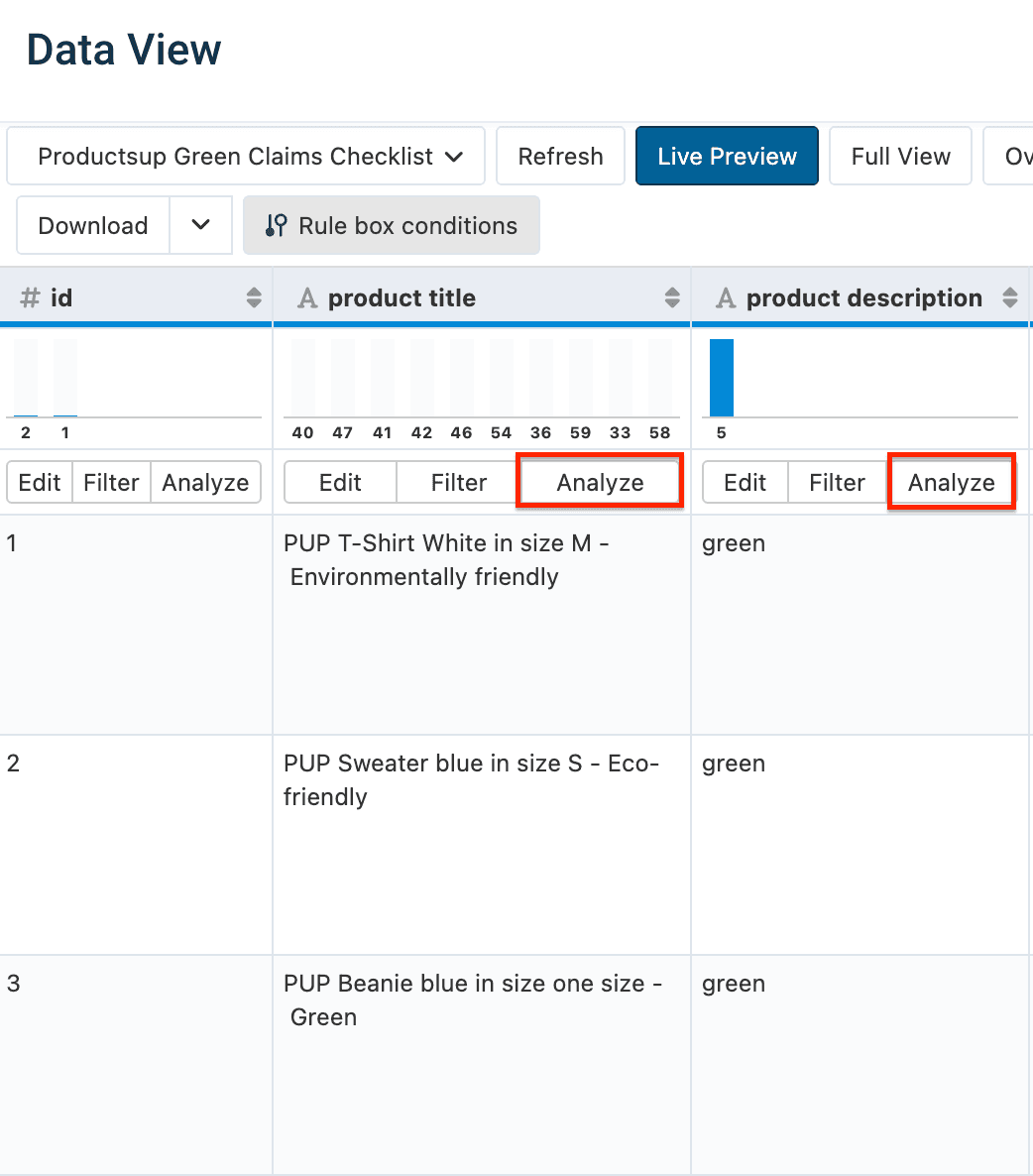This screenshot has height=1176, width=1033.
Task: Sort by product title column arrows
Action: 672,298
